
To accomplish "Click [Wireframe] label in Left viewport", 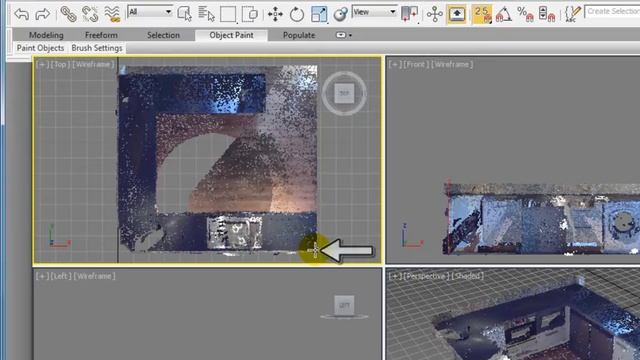I will (95, 276).
